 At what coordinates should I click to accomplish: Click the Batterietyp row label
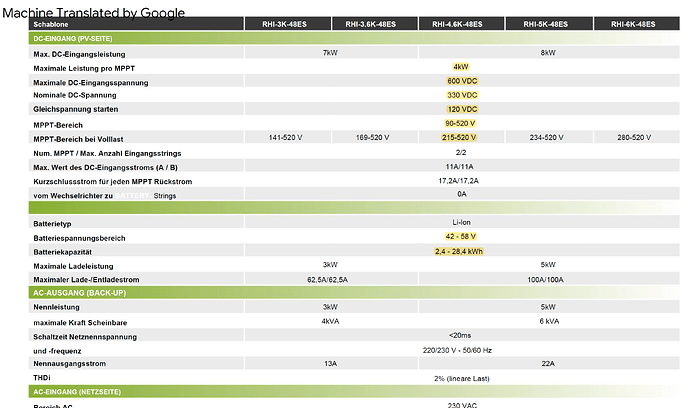[52, 224]
